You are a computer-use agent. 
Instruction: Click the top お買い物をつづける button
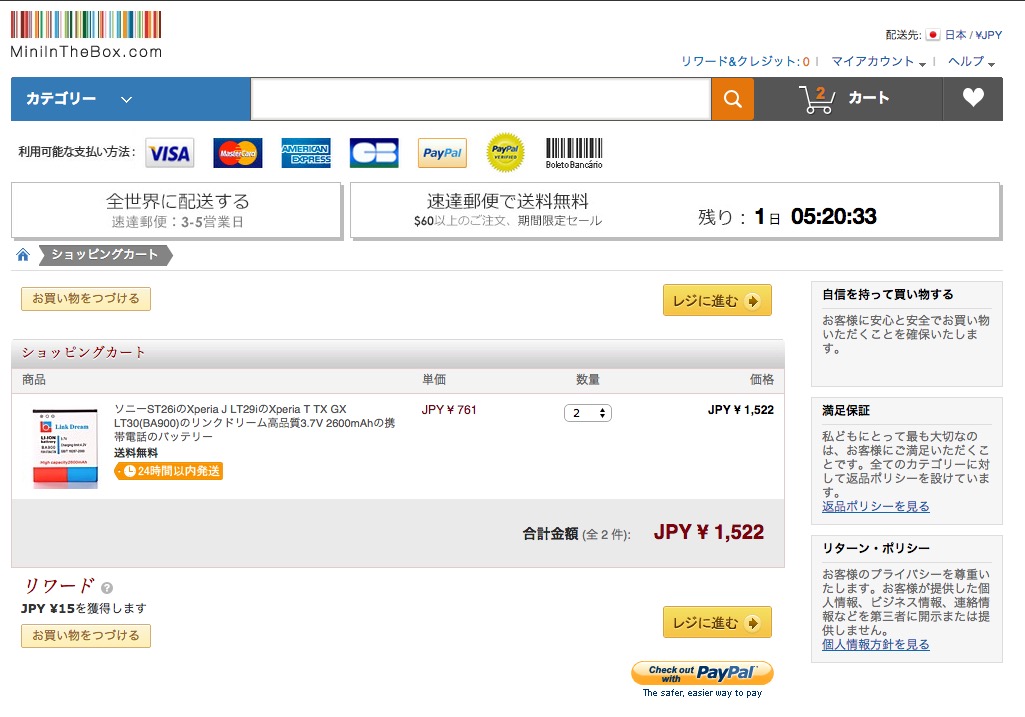pyautogui.click(x=86, y=298)
